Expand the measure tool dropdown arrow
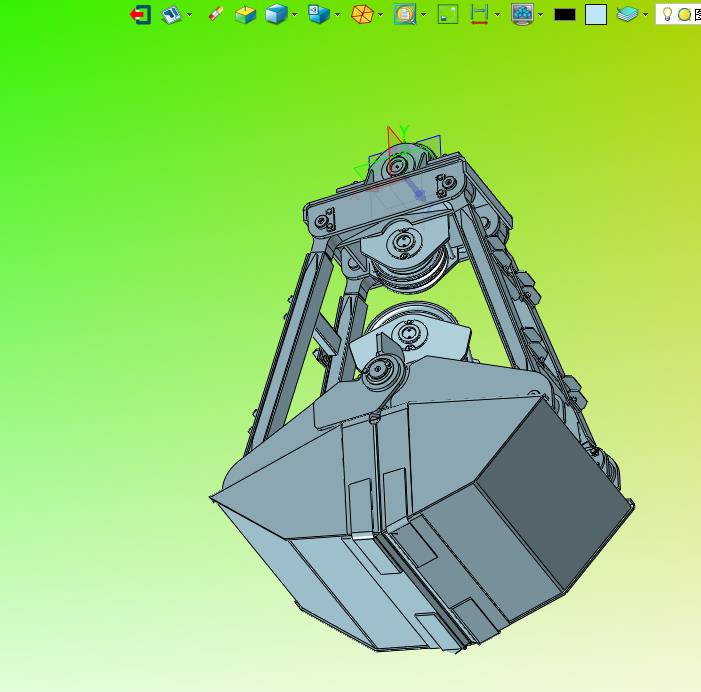The image size is (701, 692). point(497,15)
